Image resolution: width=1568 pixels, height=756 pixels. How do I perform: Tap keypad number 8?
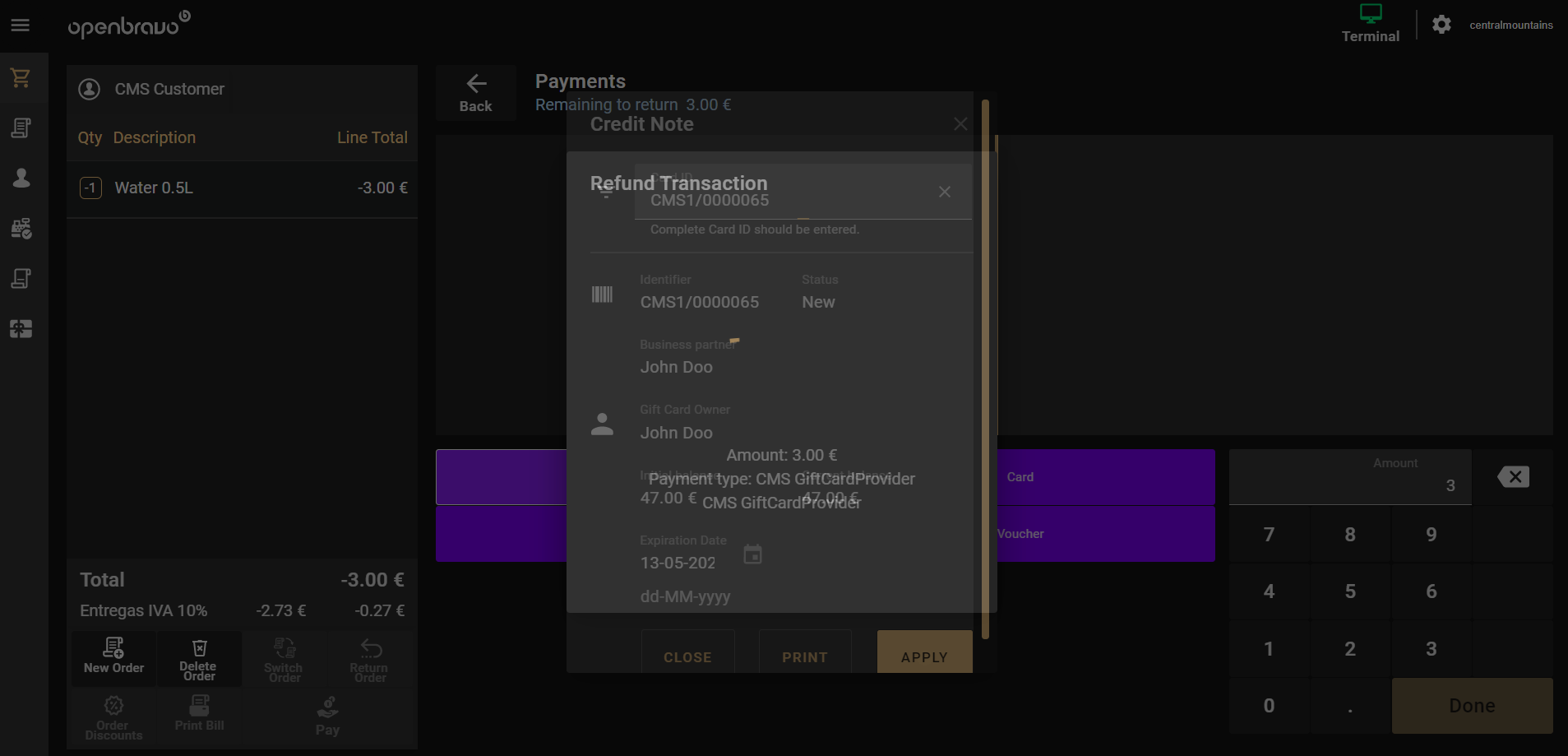tap(1350, 535)
